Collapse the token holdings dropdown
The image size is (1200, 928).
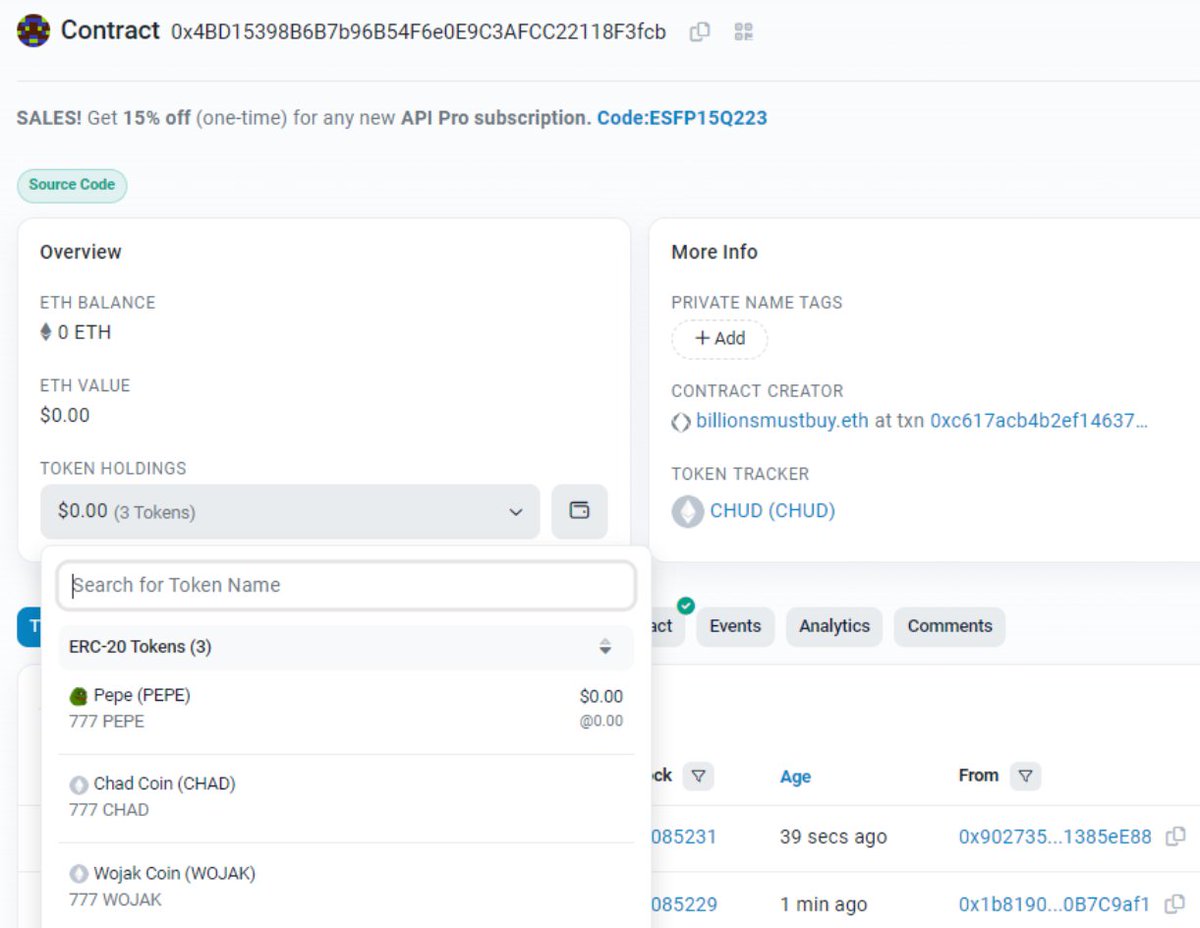coord(290,511)
